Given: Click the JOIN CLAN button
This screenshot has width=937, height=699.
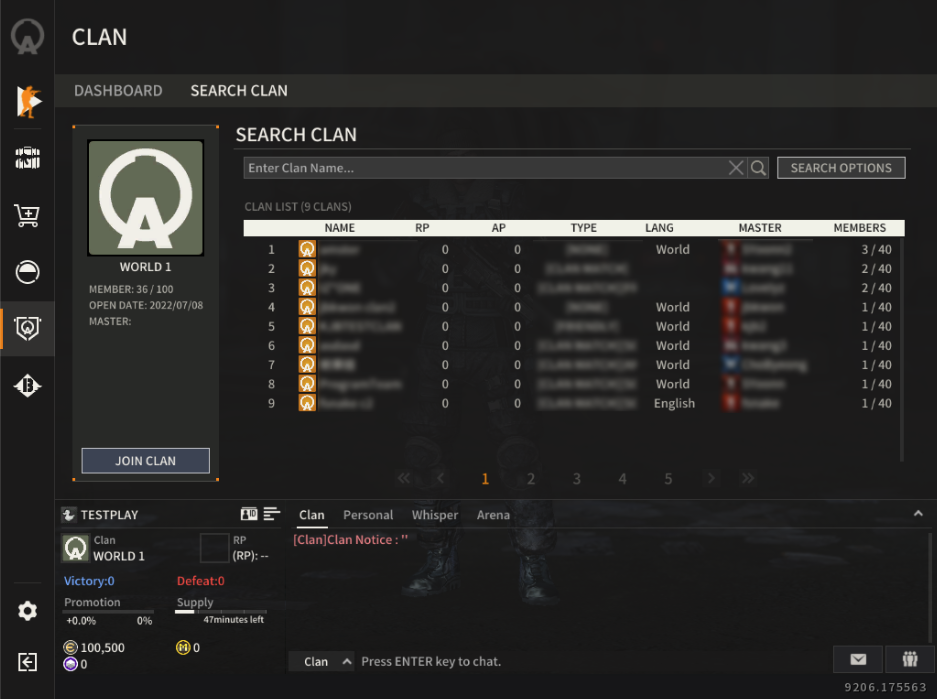Looking at the screenshot, I should (146, 461).
